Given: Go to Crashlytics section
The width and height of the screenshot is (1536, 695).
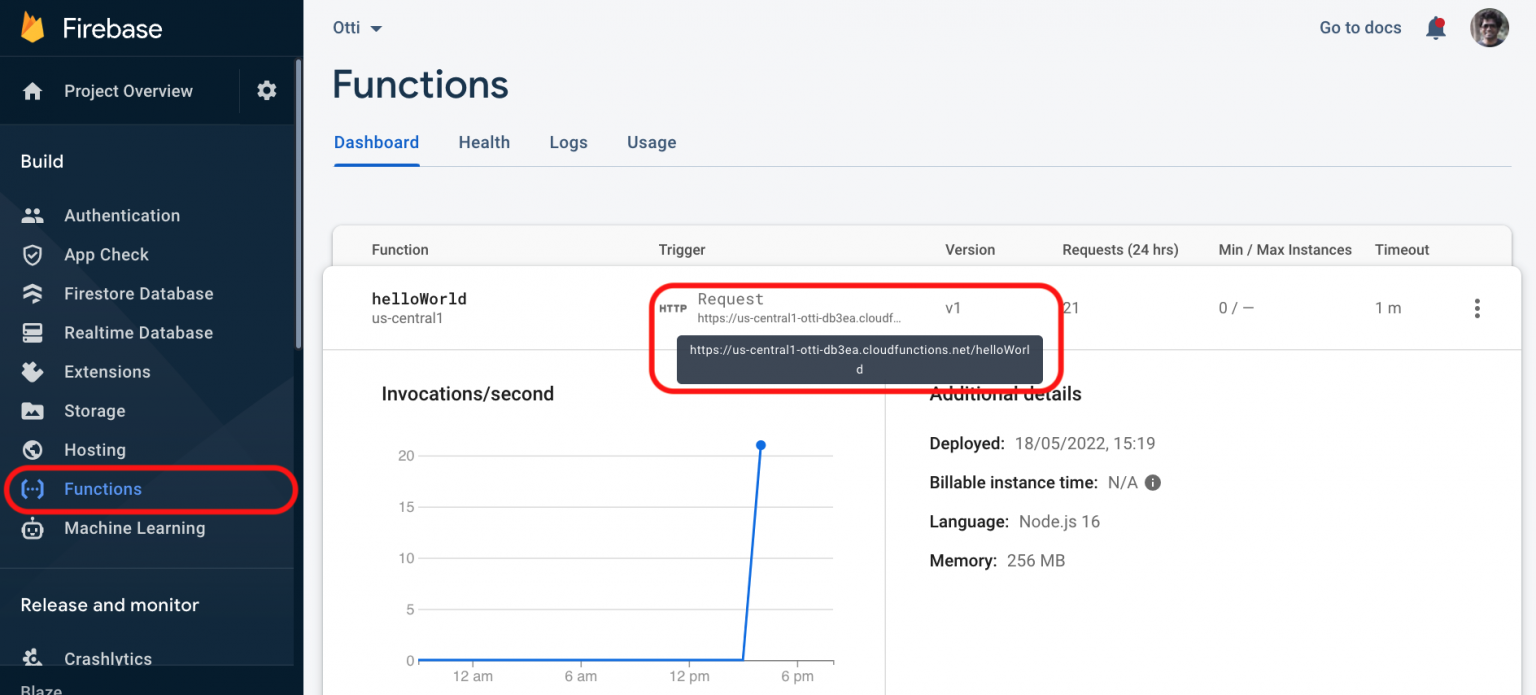Looking at the screenshot, I should [108, 658].
